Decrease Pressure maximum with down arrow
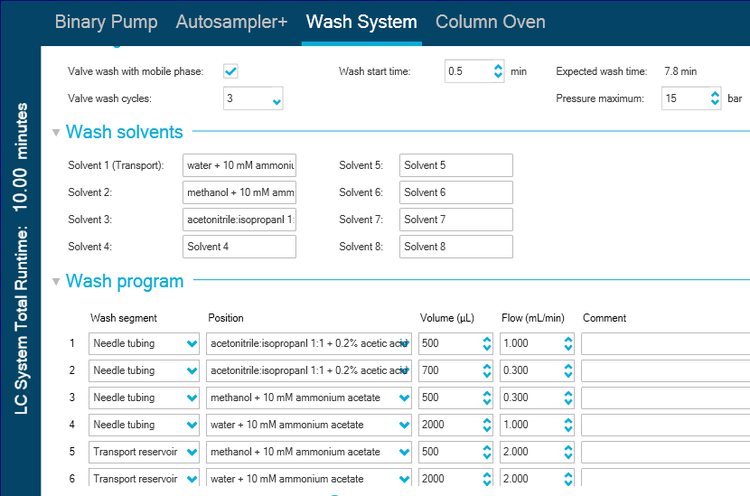The image size is (750, 496). tap(715, 104)
